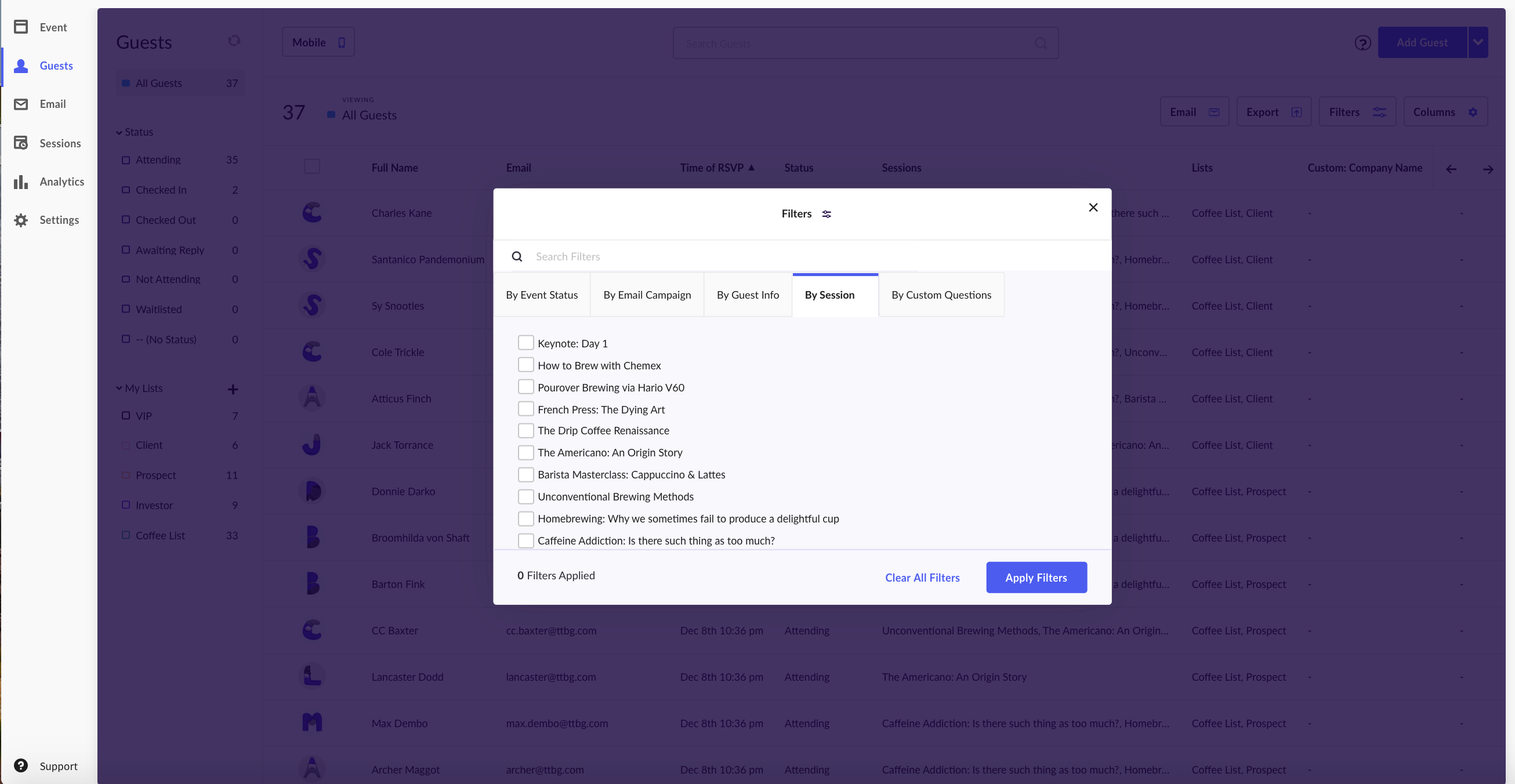Viewport: 1515px width, 784px height.
Task: Check Pourover Brewing via Hario V60
Action: 525,386
